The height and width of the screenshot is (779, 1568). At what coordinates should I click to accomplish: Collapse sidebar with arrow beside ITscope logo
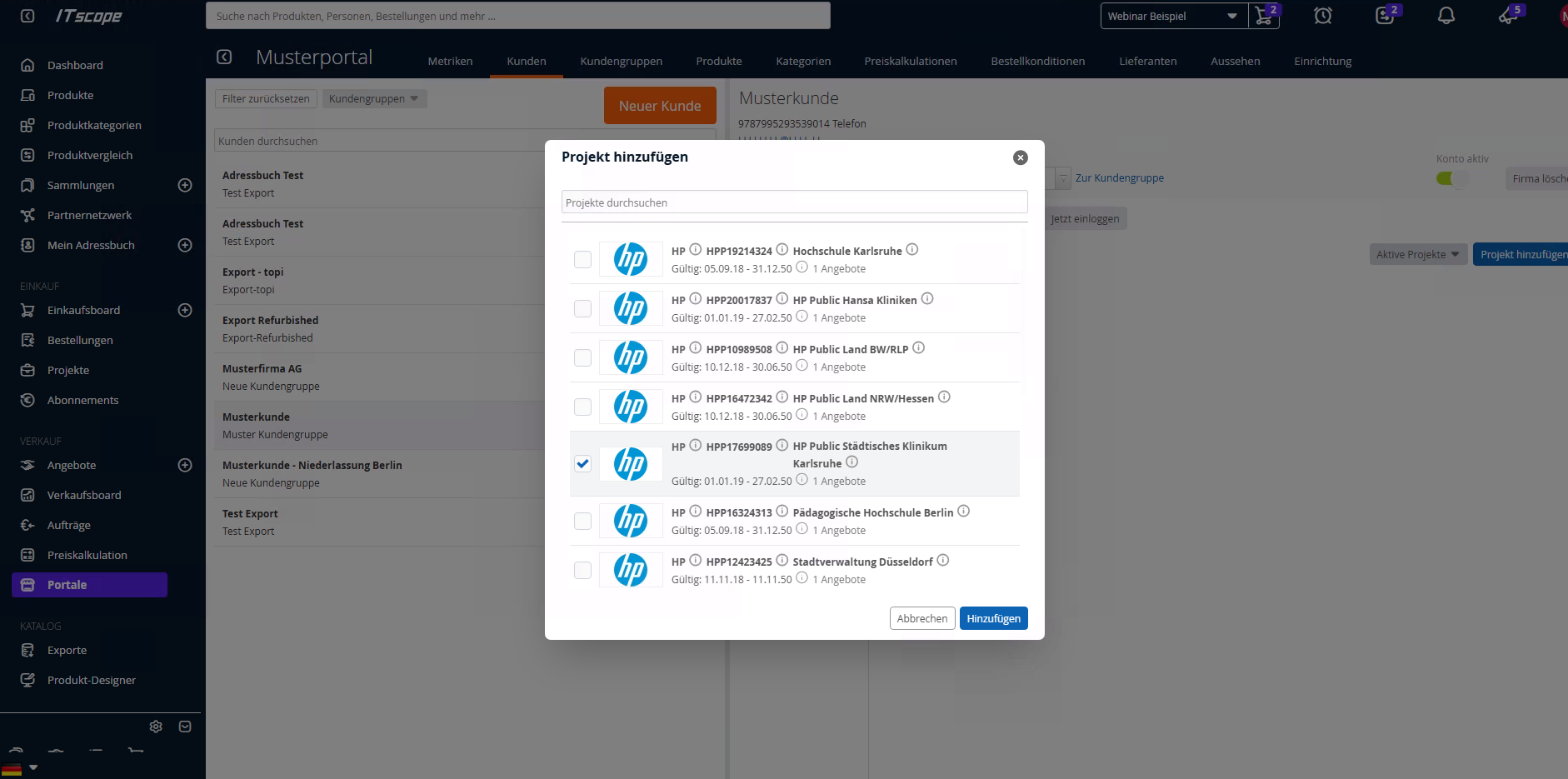click(27, 16)
